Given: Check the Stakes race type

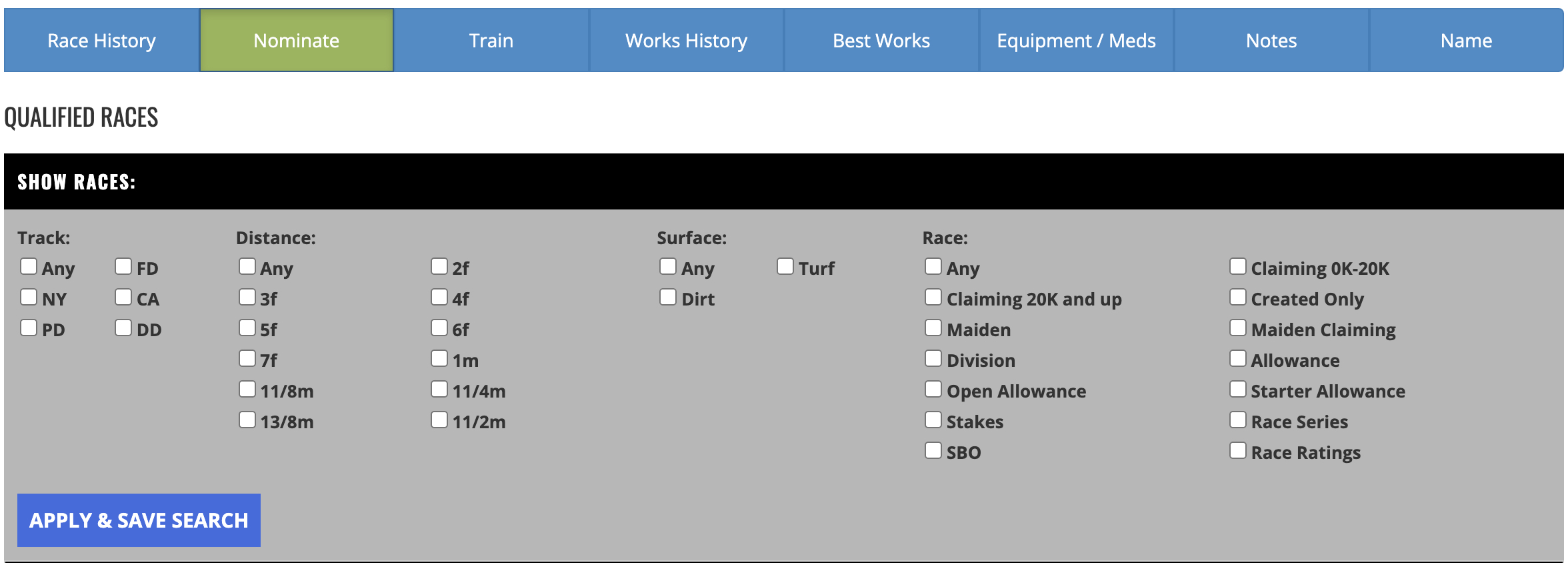Looking at the screenshot, I should tap(933, 420).
